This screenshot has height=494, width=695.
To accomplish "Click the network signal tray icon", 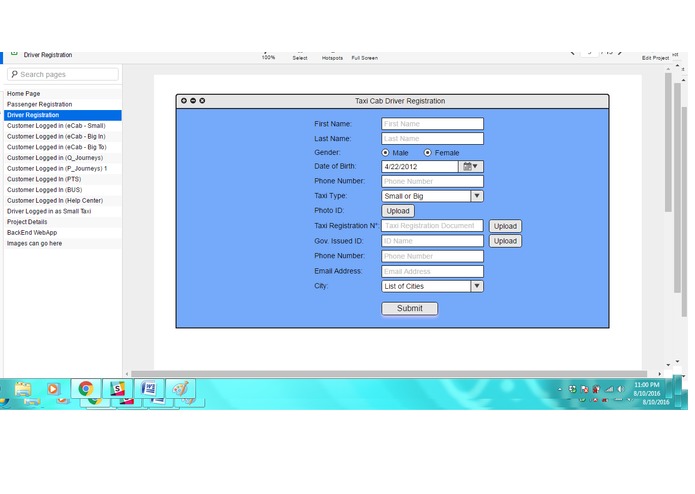I will [x=609, y=389].
